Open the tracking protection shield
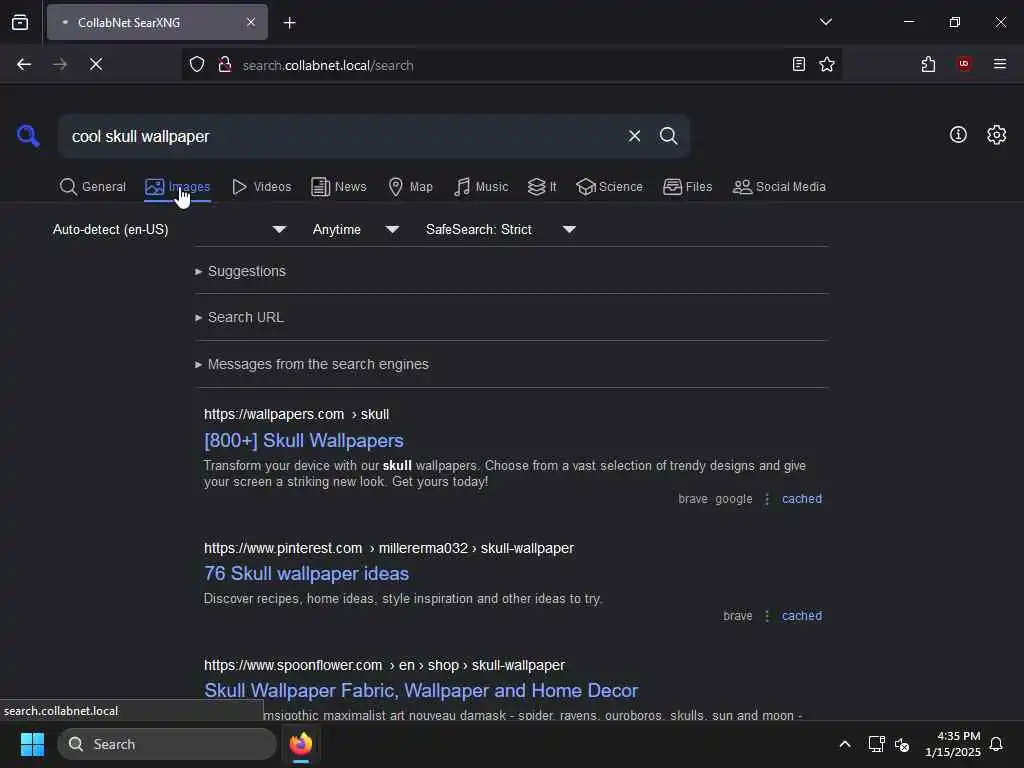The image size is (1024, 768). [x=197, y=65]
